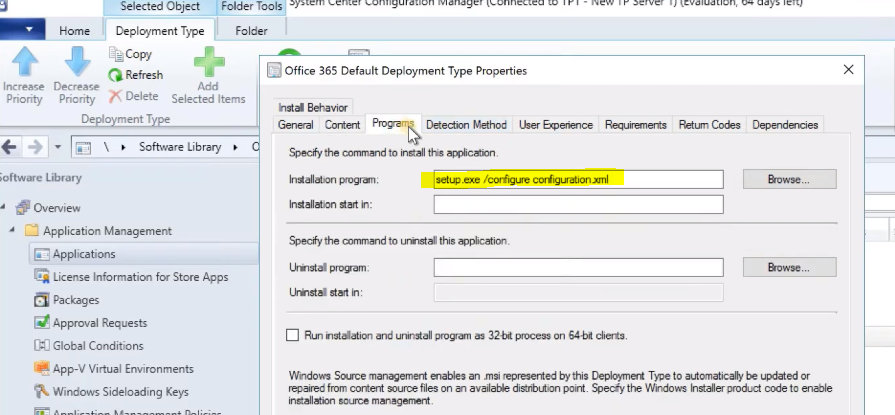Click the Selected Object contextual tab header

(160, 7)
